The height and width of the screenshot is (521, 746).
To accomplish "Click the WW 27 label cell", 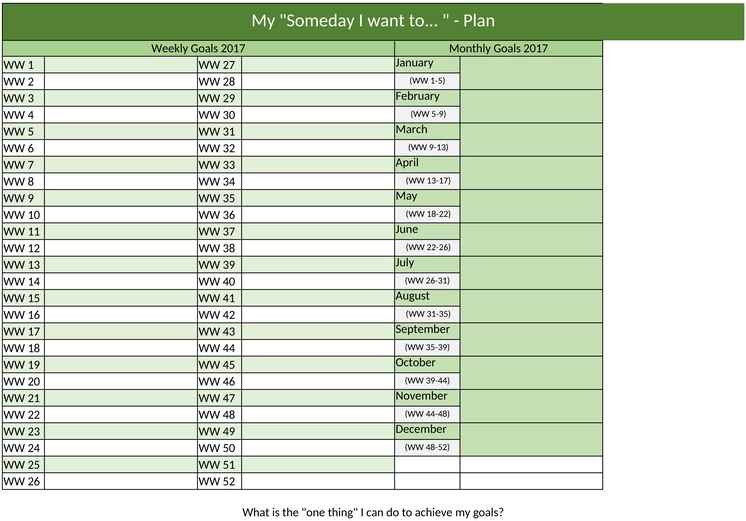I will click(219, 65).
